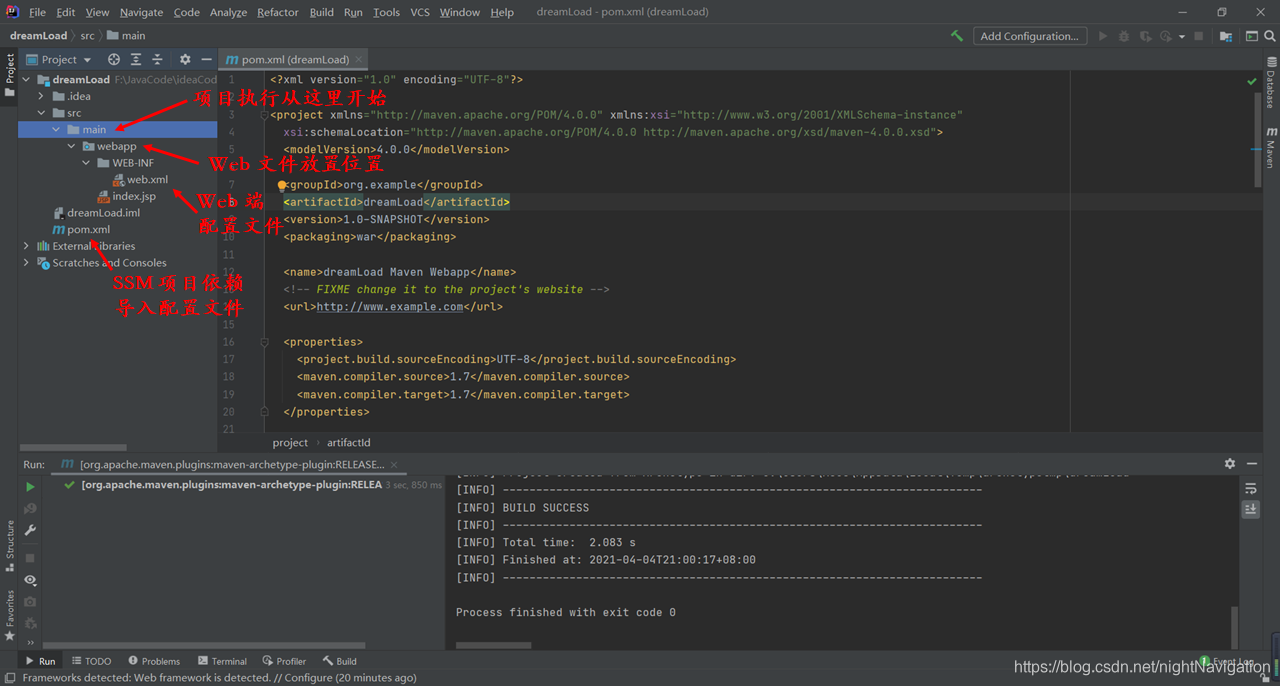Rerun Maven task with green play icon

click(30, 487)
